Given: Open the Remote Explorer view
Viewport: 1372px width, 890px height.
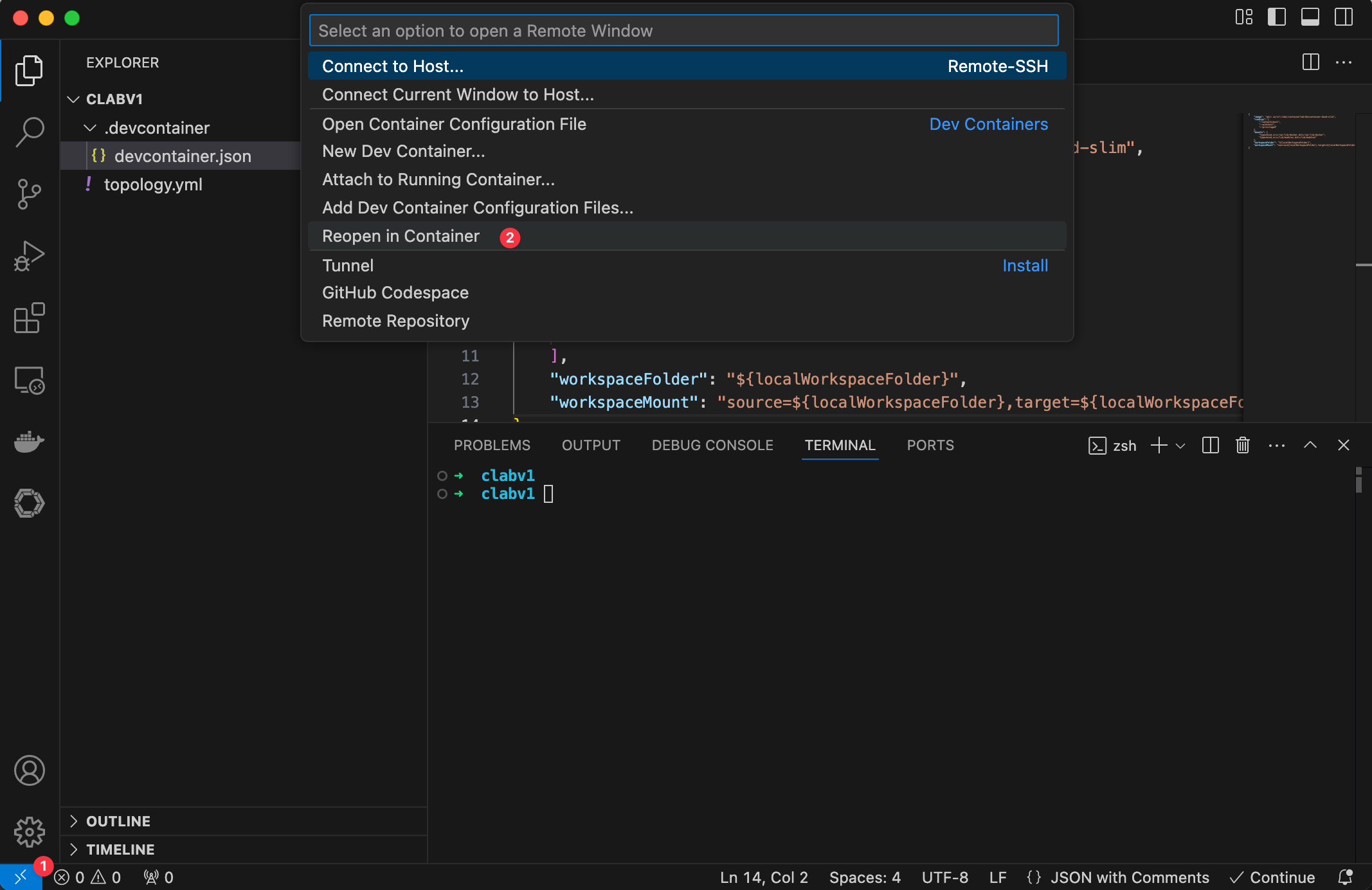Looking at the screenshot, I should [x=29, y=380].
